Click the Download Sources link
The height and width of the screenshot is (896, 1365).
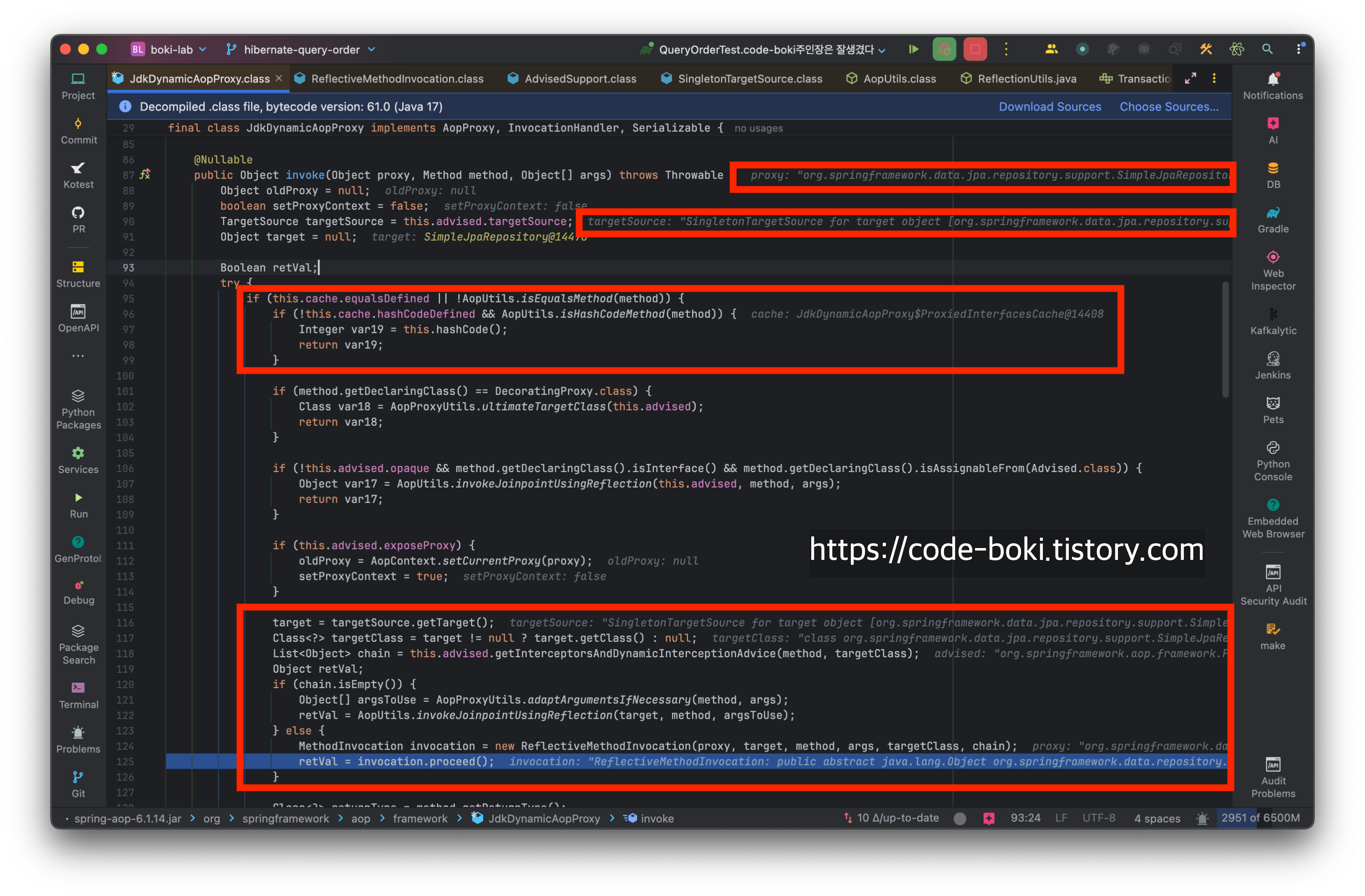[1050, 106]
